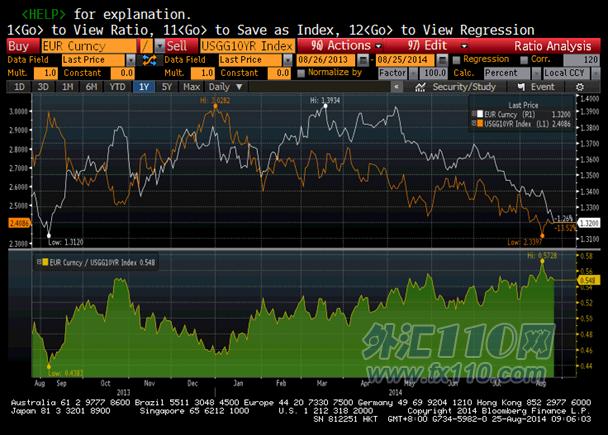
Task: Click the Hi 0.5728 ratio marker
Action: (542, 261)
